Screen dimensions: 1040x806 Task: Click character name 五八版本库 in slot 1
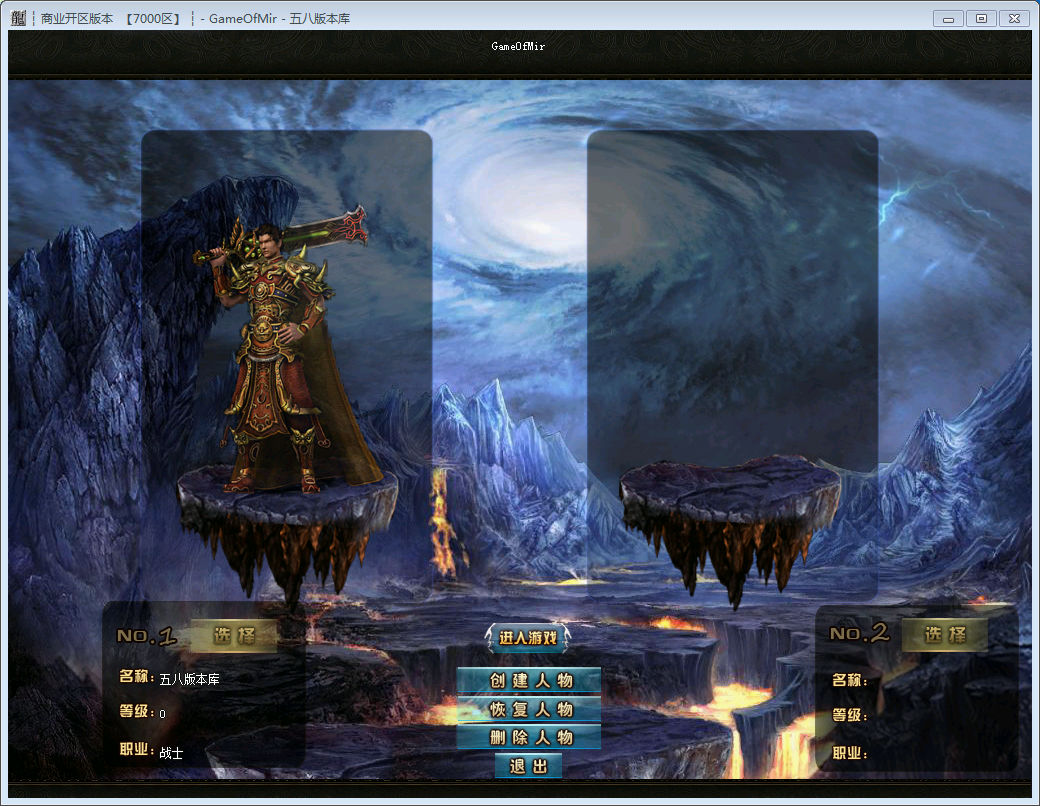pyautogui.click(x=189, y=679)
